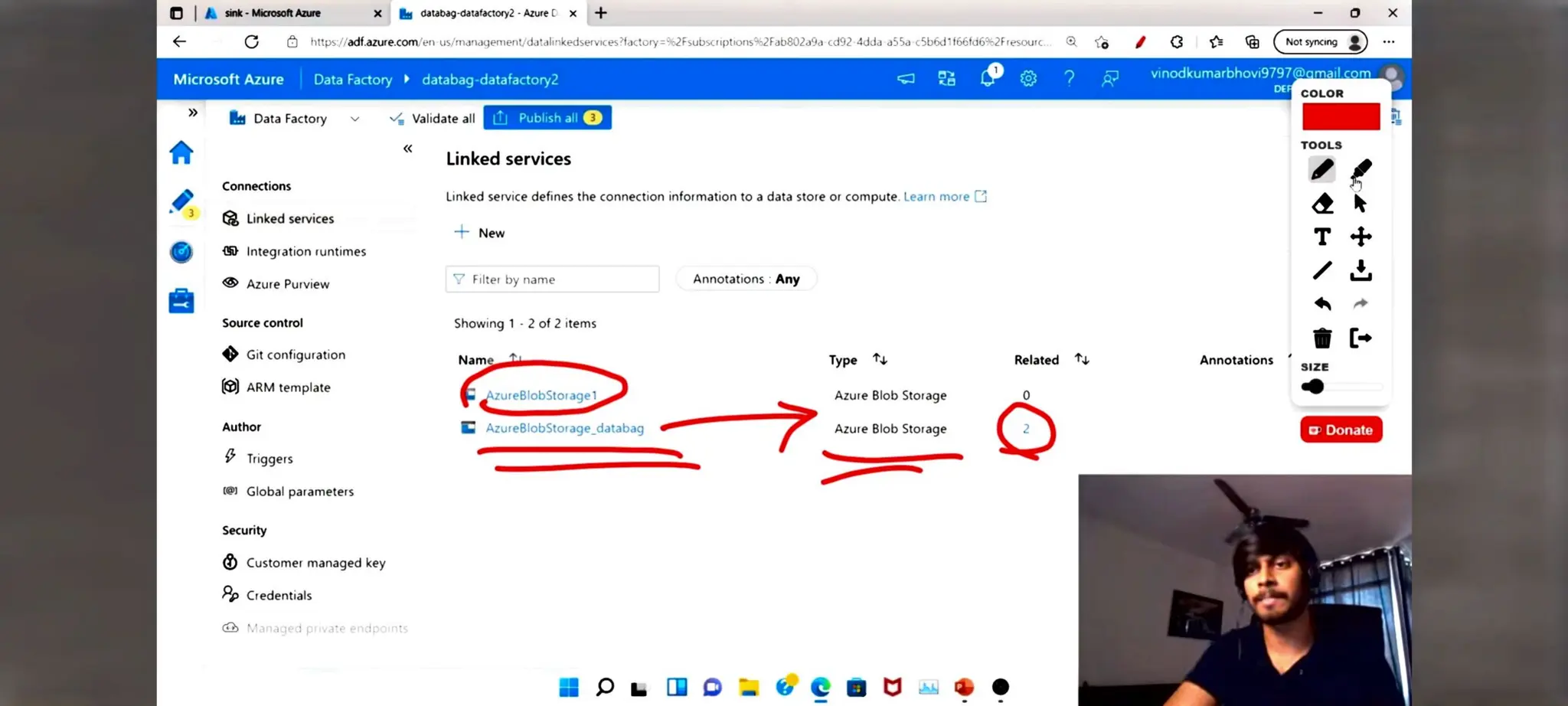Sort by Related column arrows

(x=1082, y=359)
